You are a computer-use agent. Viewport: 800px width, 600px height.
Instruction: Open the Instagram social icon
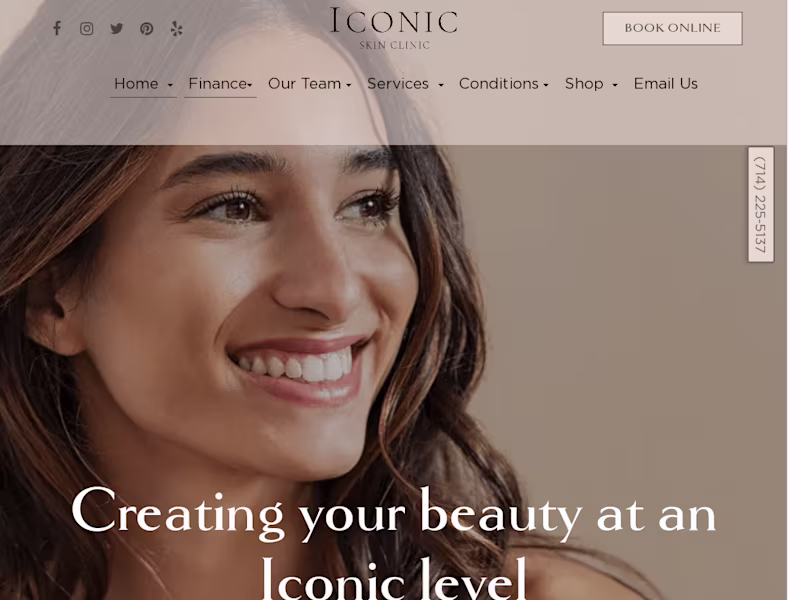(x=87, y=29)
